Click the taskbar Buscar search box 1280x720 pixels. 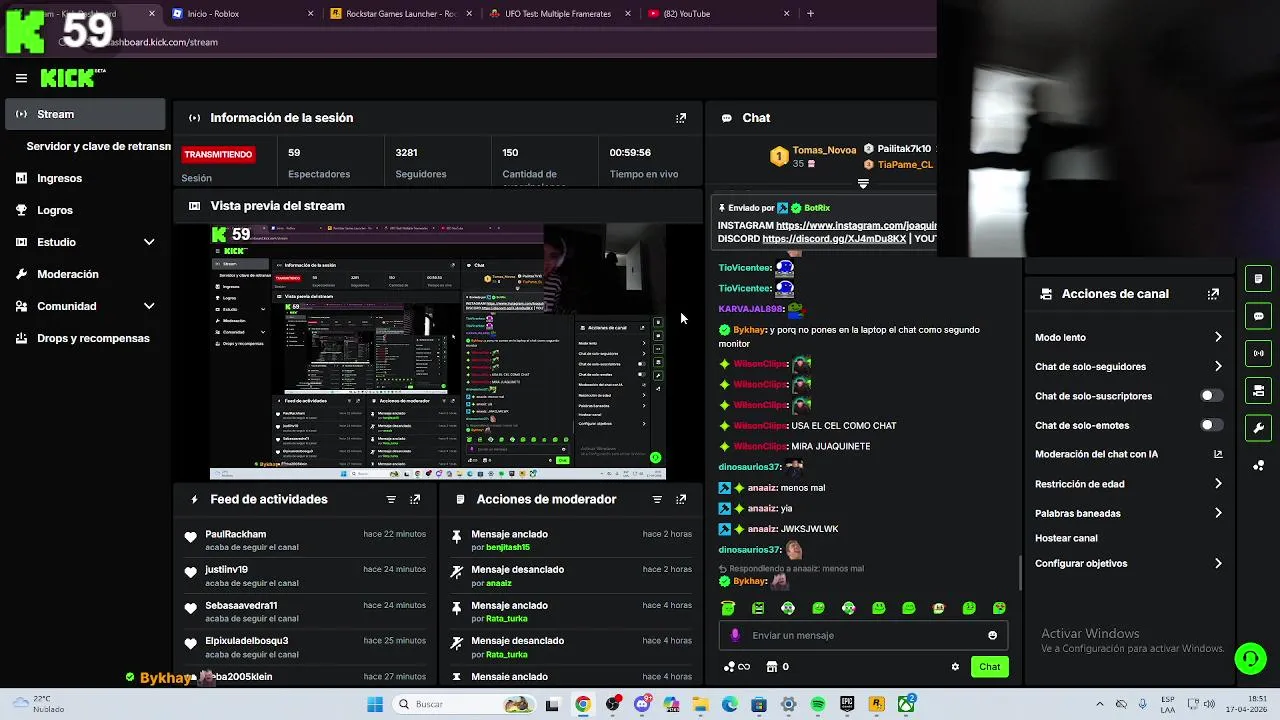click(x=465, y=705)
